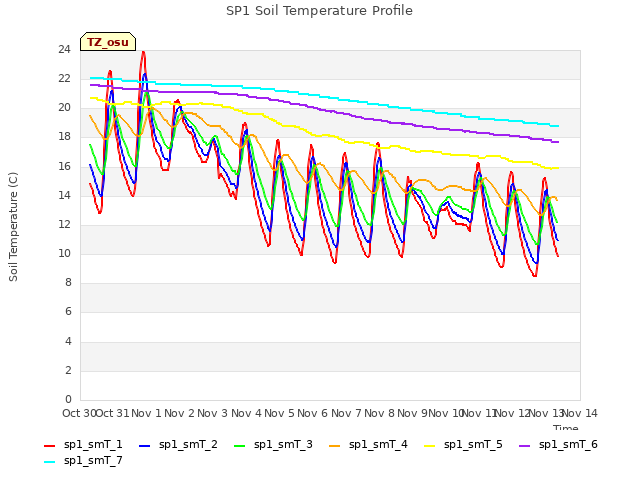Screen dimensions: 640x480
Task: Click the 18 y-axis tick label
Action: [x=64, y=137]
